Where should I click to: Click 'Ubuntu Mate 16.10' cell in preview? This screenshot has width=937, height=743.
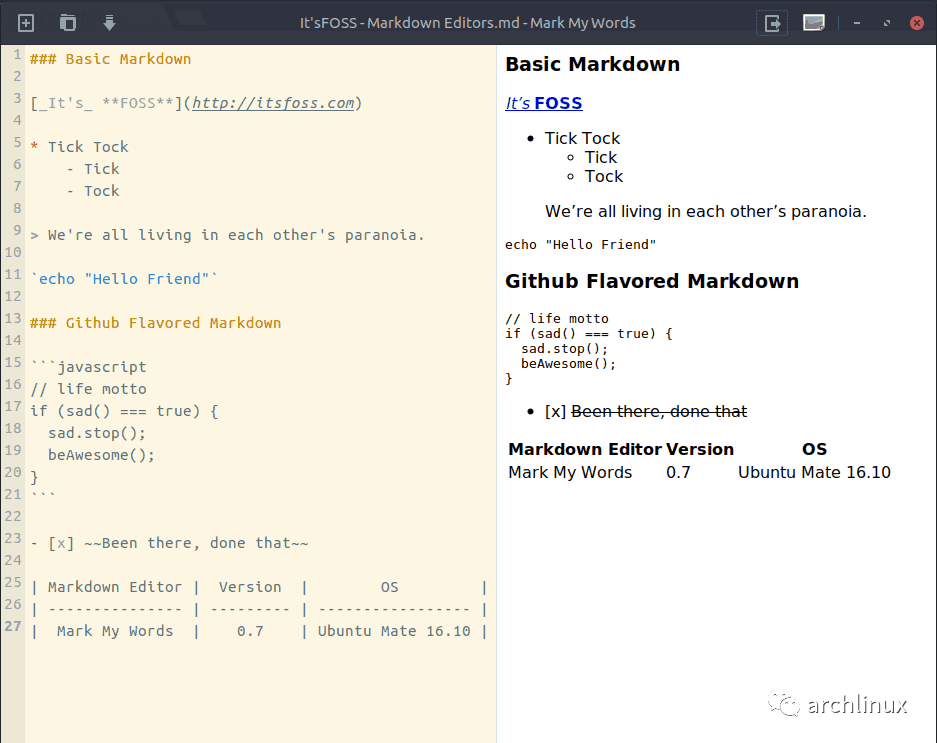coord(814,472)
